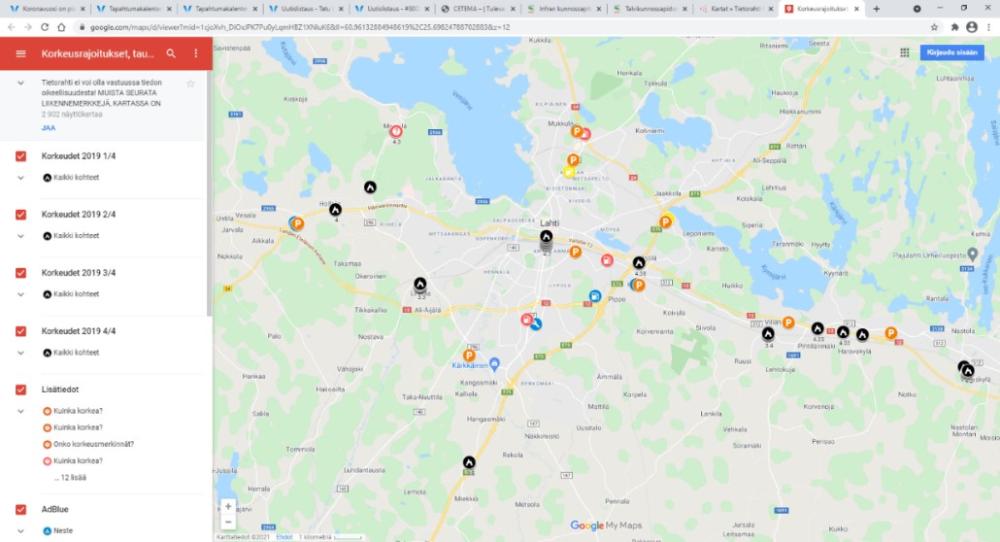Image resolution: width=1000 pixels, height=542 pixels.
Task: Click the zoom in plus button on the map
Action: point(228,506)
